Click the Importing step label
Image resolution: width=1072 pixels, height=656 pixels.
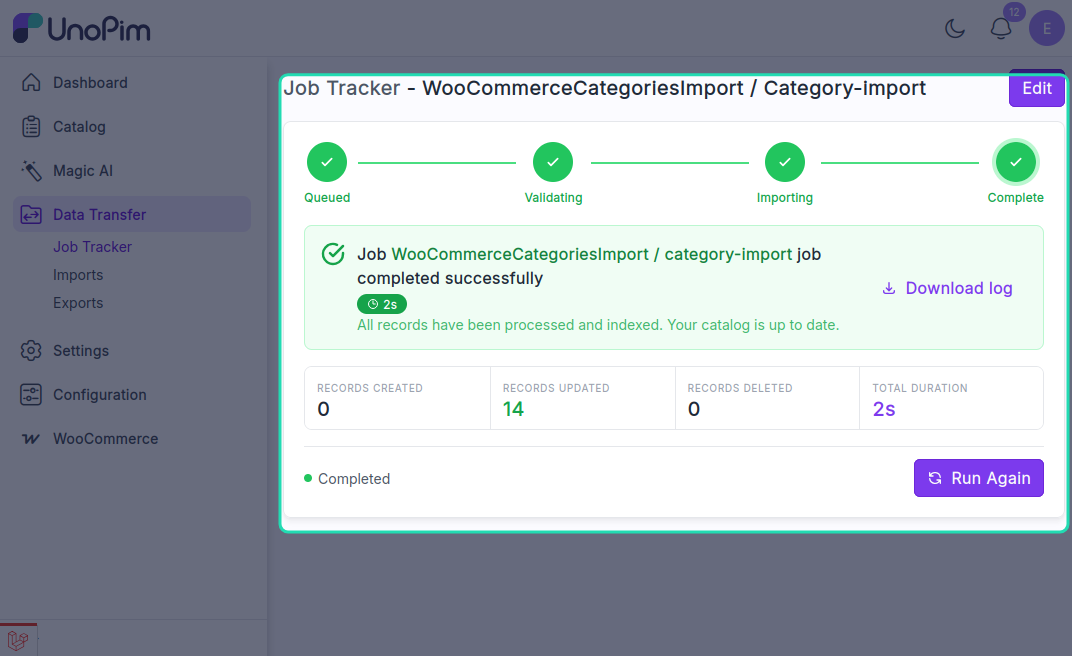click(x=785, y=197)
